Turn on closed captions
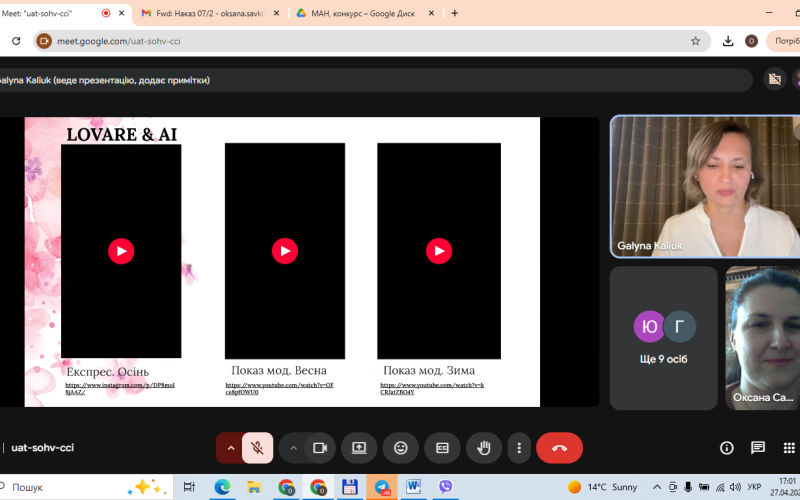This screenshot has height=500, width=800. click(442, 448)
